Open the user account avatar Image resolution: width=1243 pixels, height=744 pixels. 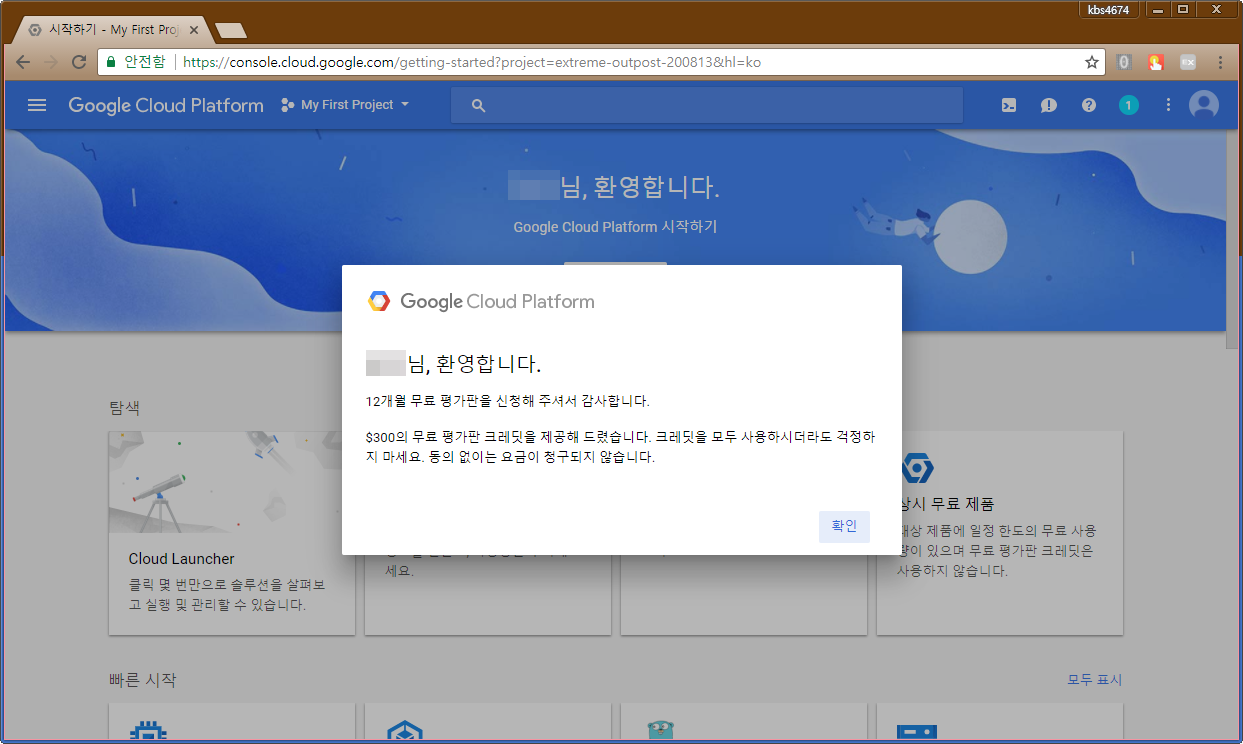pos(1204,105)
